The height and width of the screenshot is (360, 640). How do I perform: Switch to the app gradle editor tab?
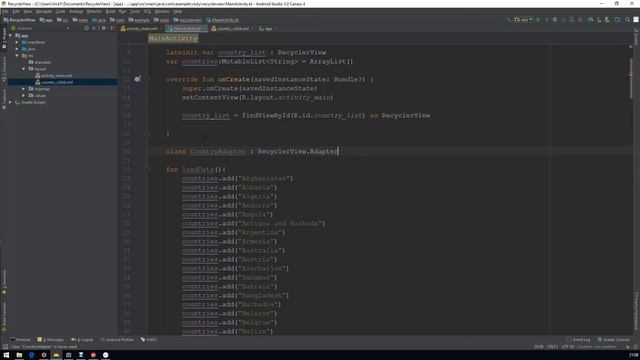267,29
